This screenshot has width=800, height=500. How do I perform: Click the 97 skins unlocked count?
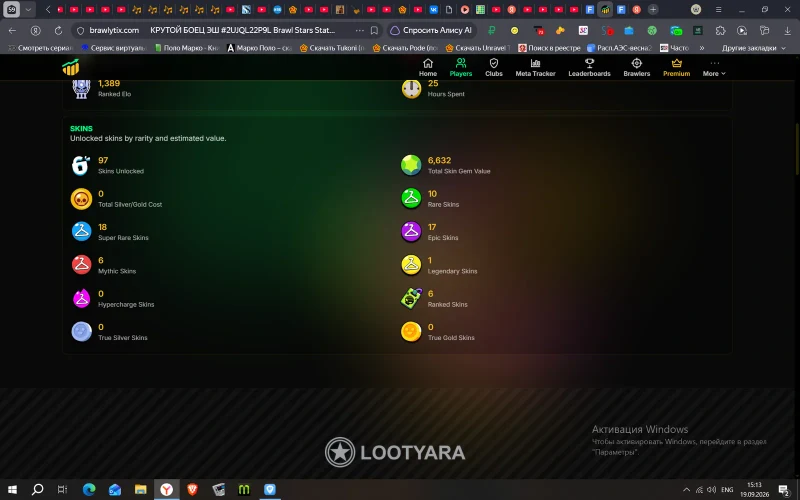tap(103, 160)
